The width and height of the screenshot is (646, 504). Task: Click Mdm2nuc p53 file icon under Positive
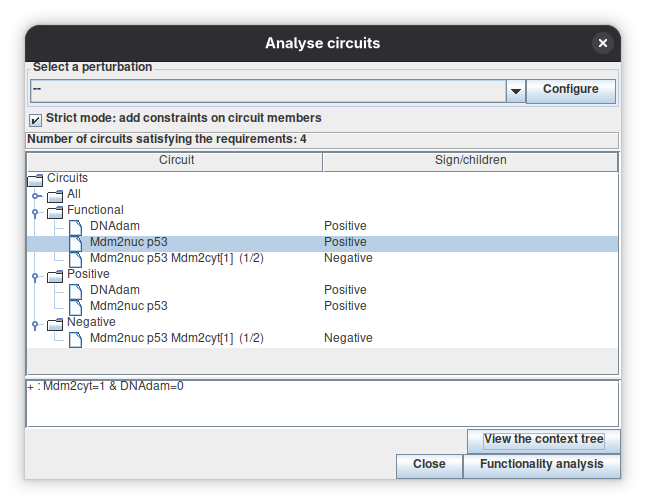(x=75, y=307)
